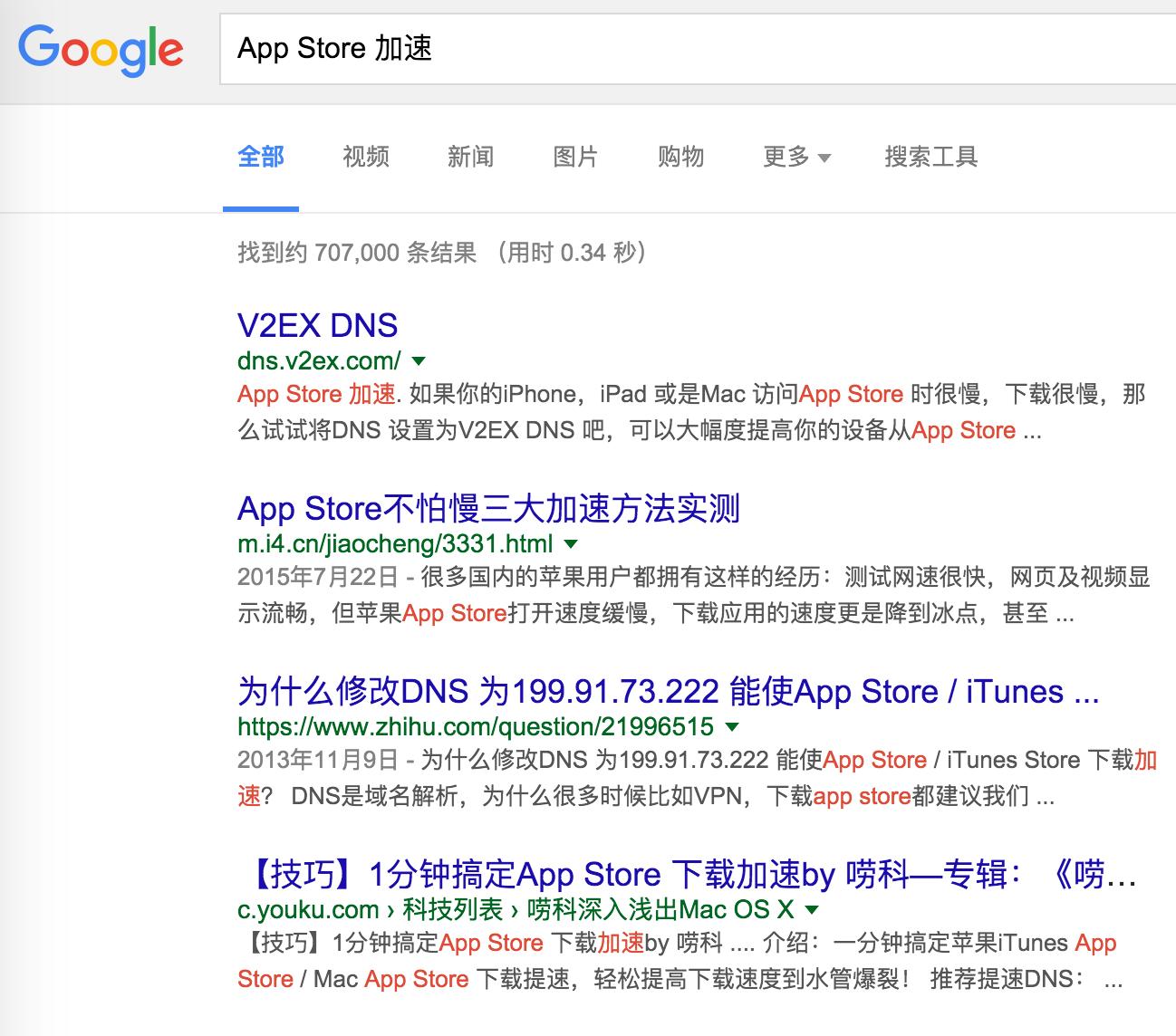Open the App Store不怕慢三大加速方法实测 result
This screenshot has width=1176, height=1036.
coord(488,509)
